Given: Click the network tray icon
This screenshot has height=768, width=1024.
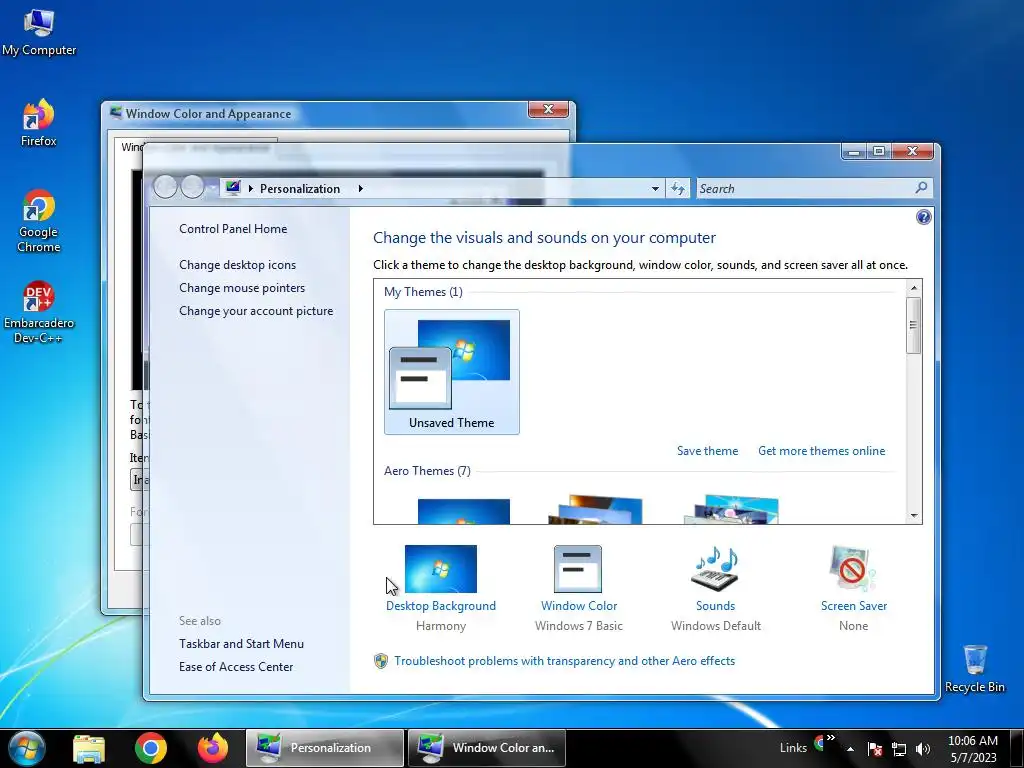Looking at the screenshot, I should (x=899, y=749).
